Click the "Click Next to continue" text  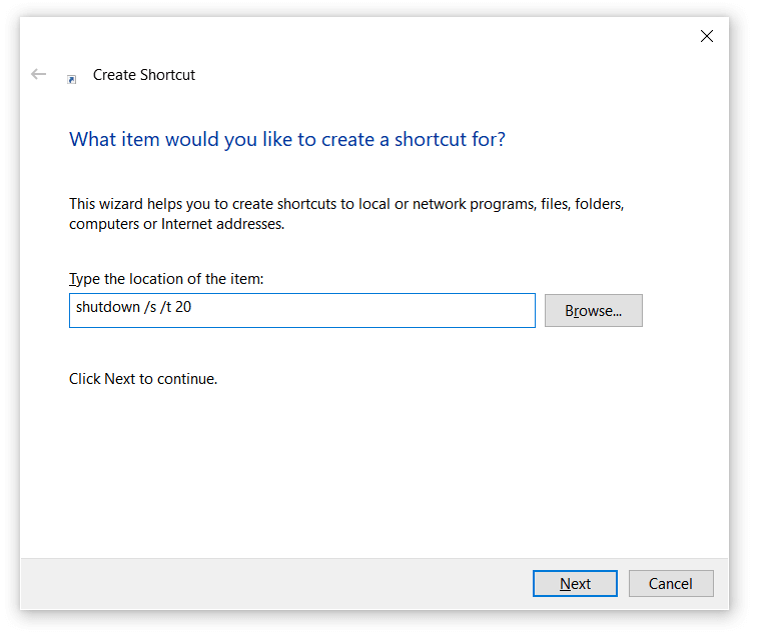pyautogui.click(x=143, y=379)
